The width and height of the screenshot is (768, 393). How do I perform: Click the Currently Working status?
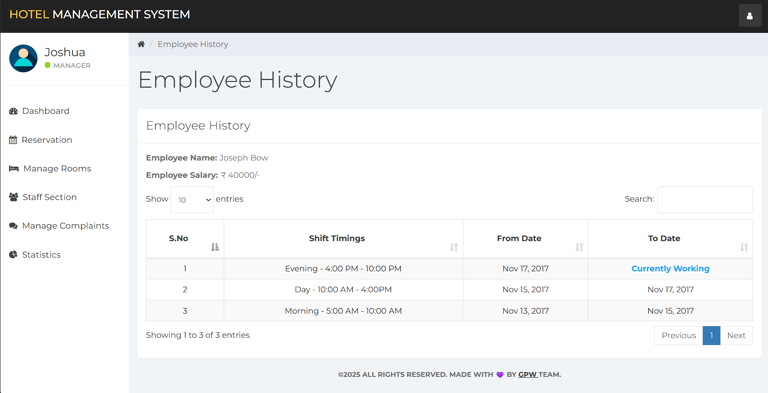pyautogui.click(x=670, y=269)
